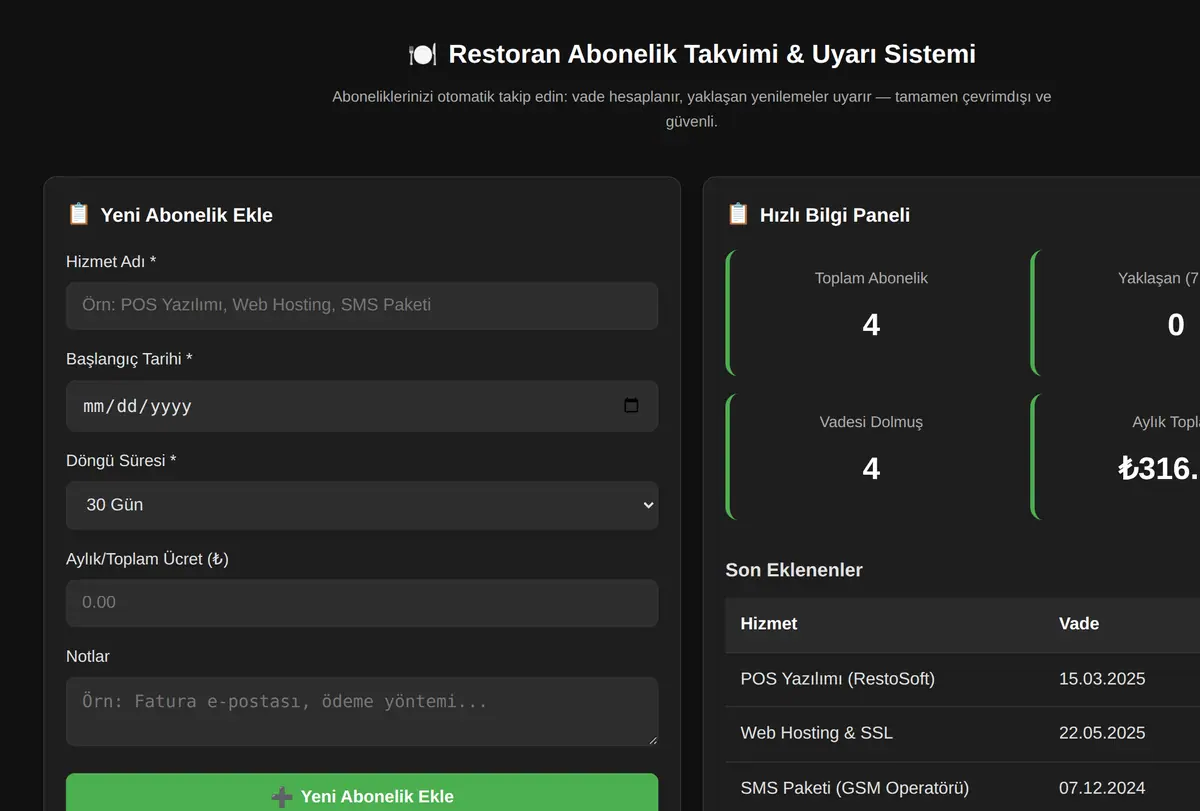The height and width of the screenshot is (811, 1200).
Task: Click the Hizmet Adı input field
Action: [x=362, y=305]
